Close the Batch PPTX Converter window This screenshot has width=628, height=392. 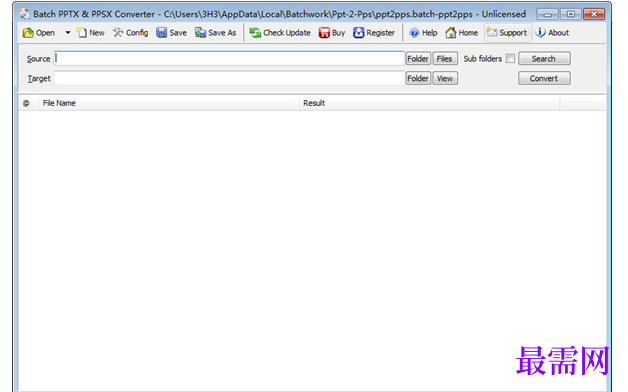(x=594, y=14)
